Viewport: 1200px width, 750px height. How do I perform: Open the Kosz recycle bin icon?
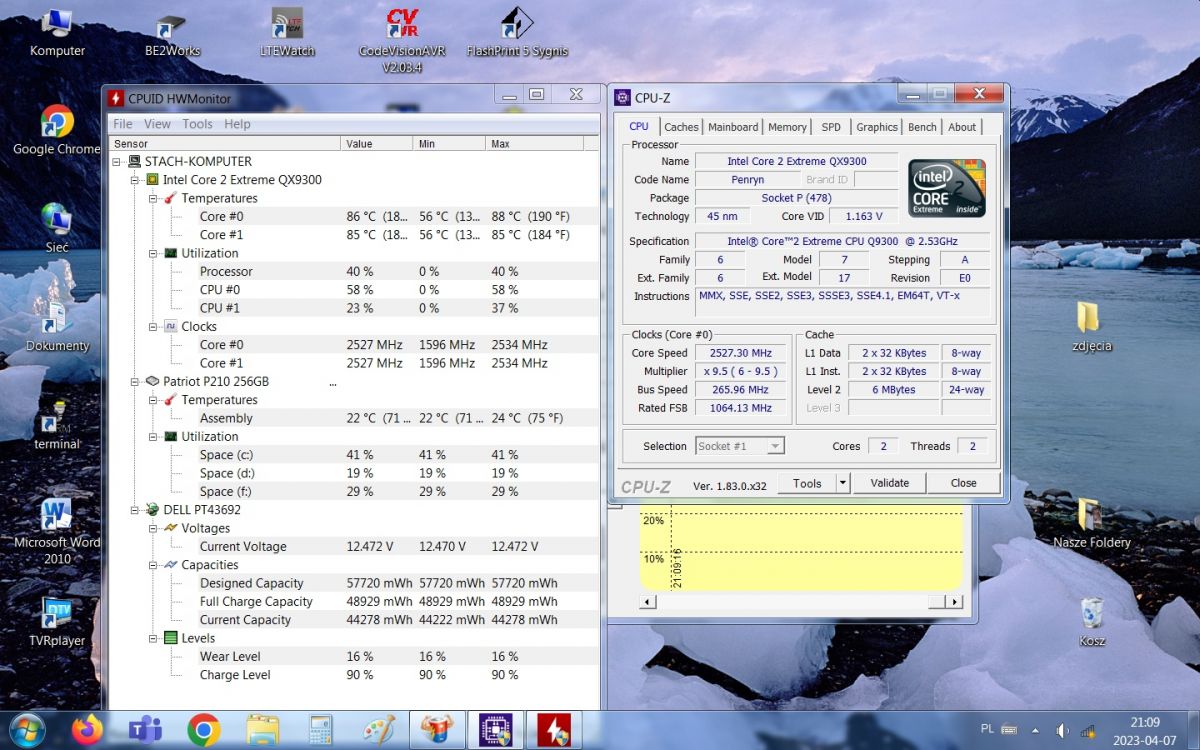(1092, 615)
